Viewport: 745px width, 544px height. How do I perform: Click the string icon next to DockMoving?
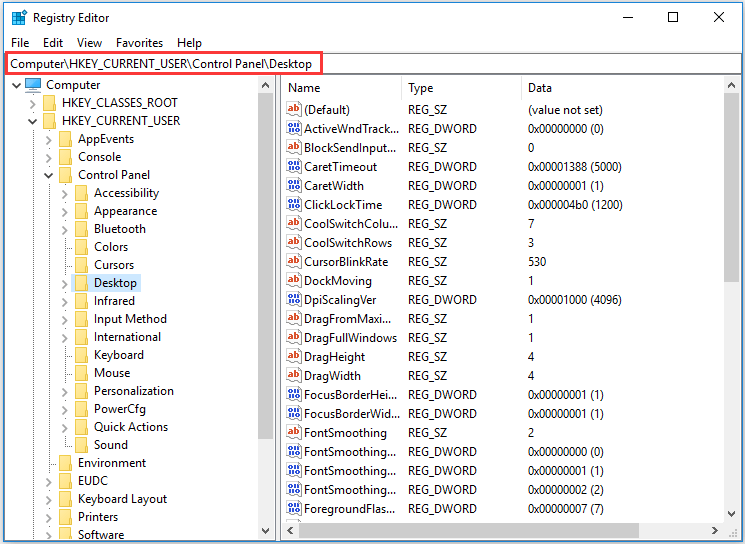click(294, 280)
